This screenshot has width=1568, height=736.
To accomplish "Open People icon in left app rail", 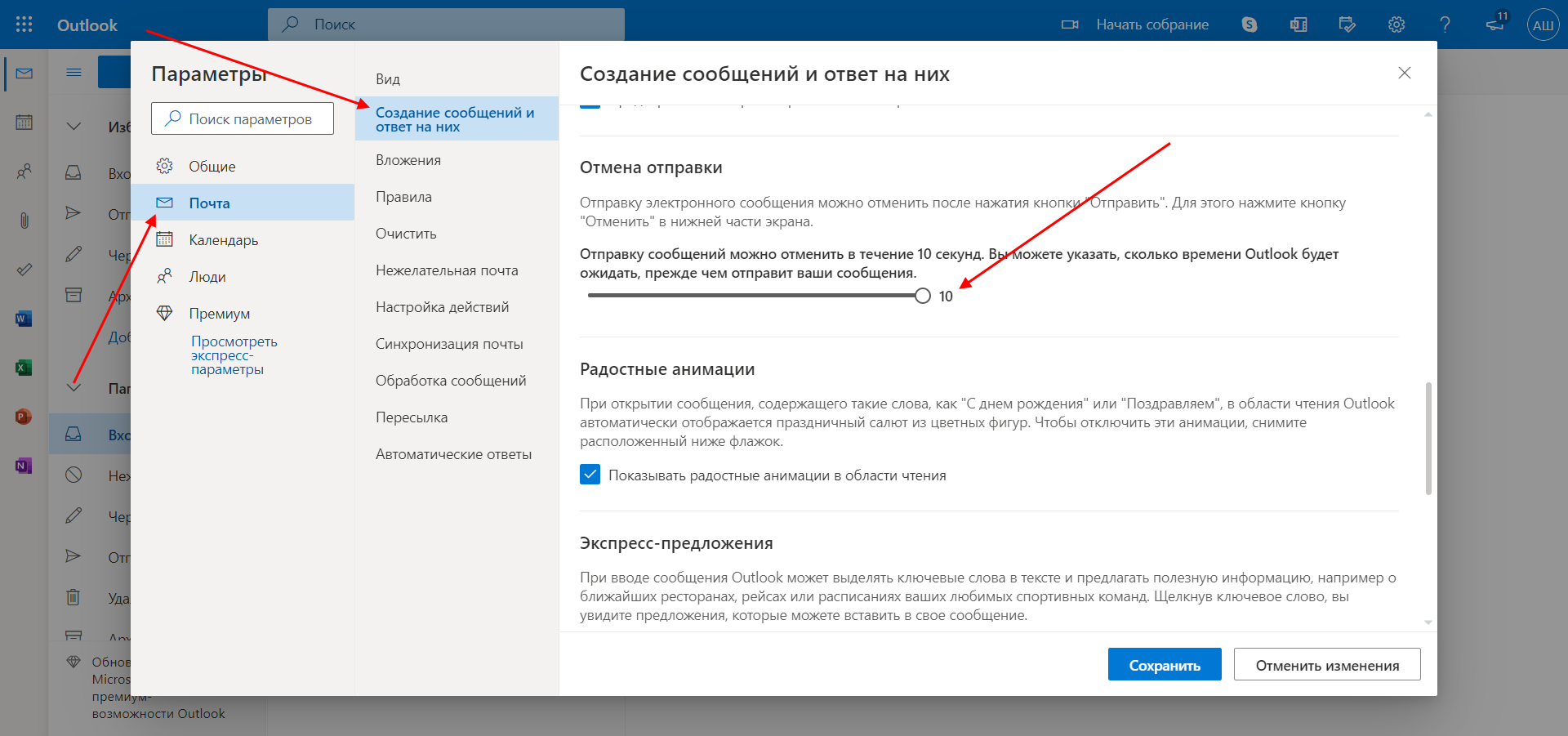I will click(x=24, y=172).
